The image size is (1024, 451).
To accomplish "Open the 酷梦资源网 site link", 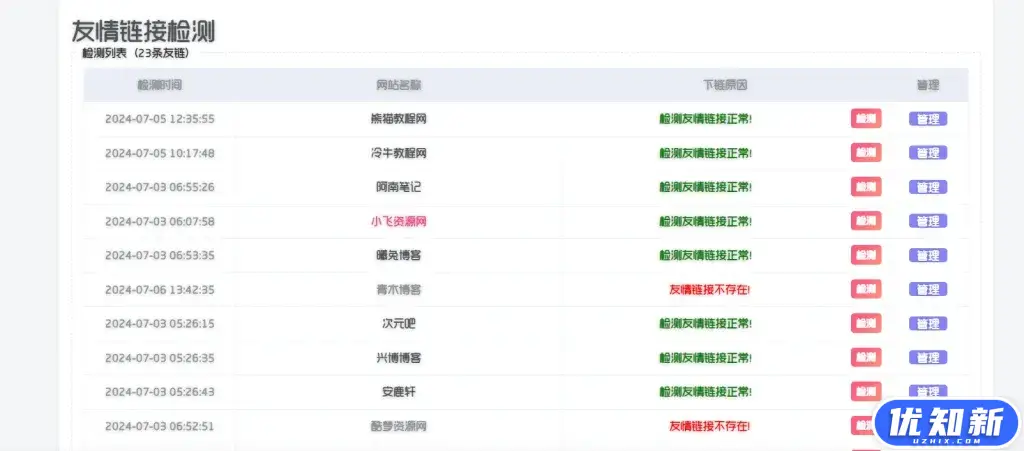I will tap(398, 426).
